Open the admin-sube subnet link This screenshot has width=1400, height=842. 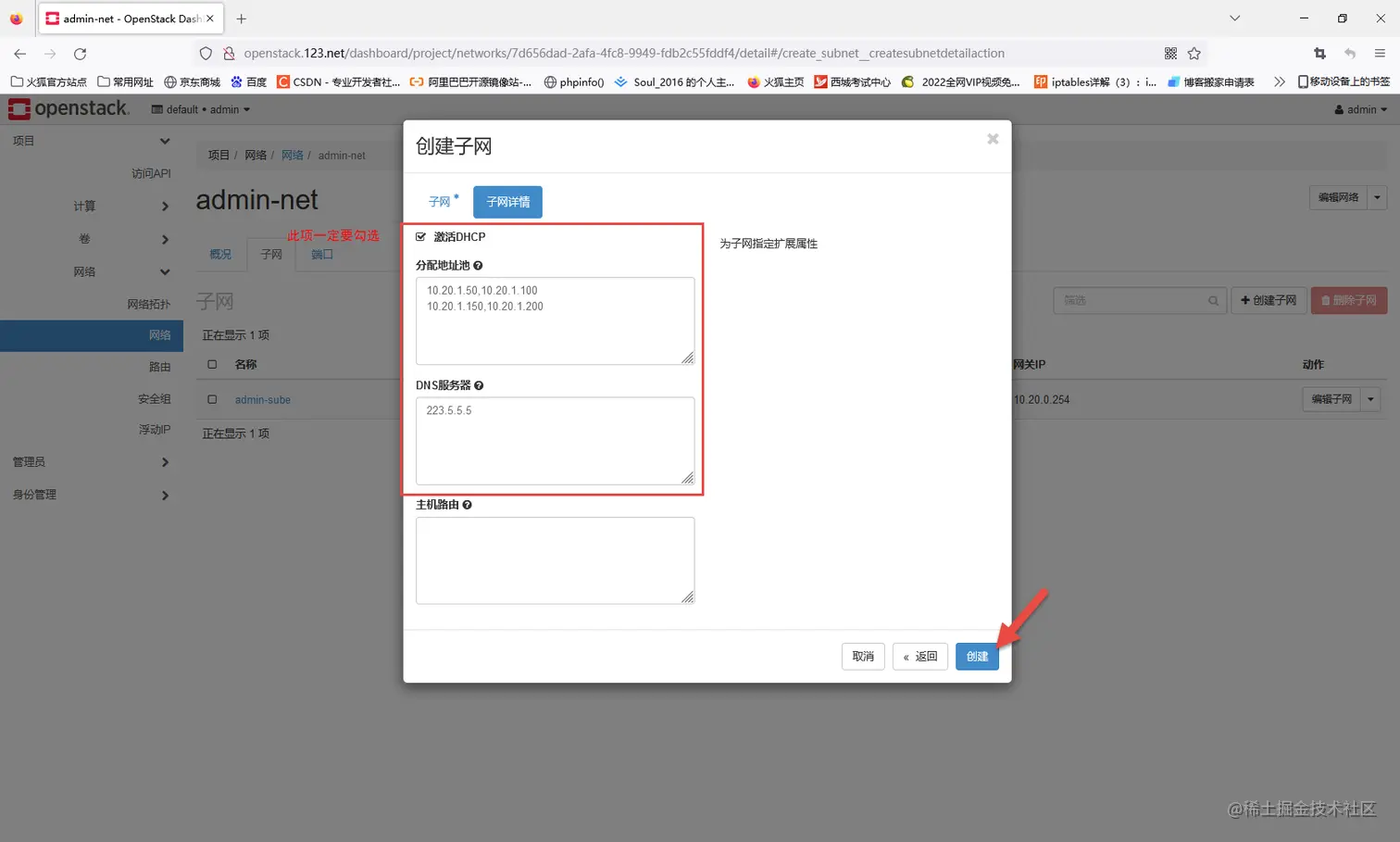(263, 400)
